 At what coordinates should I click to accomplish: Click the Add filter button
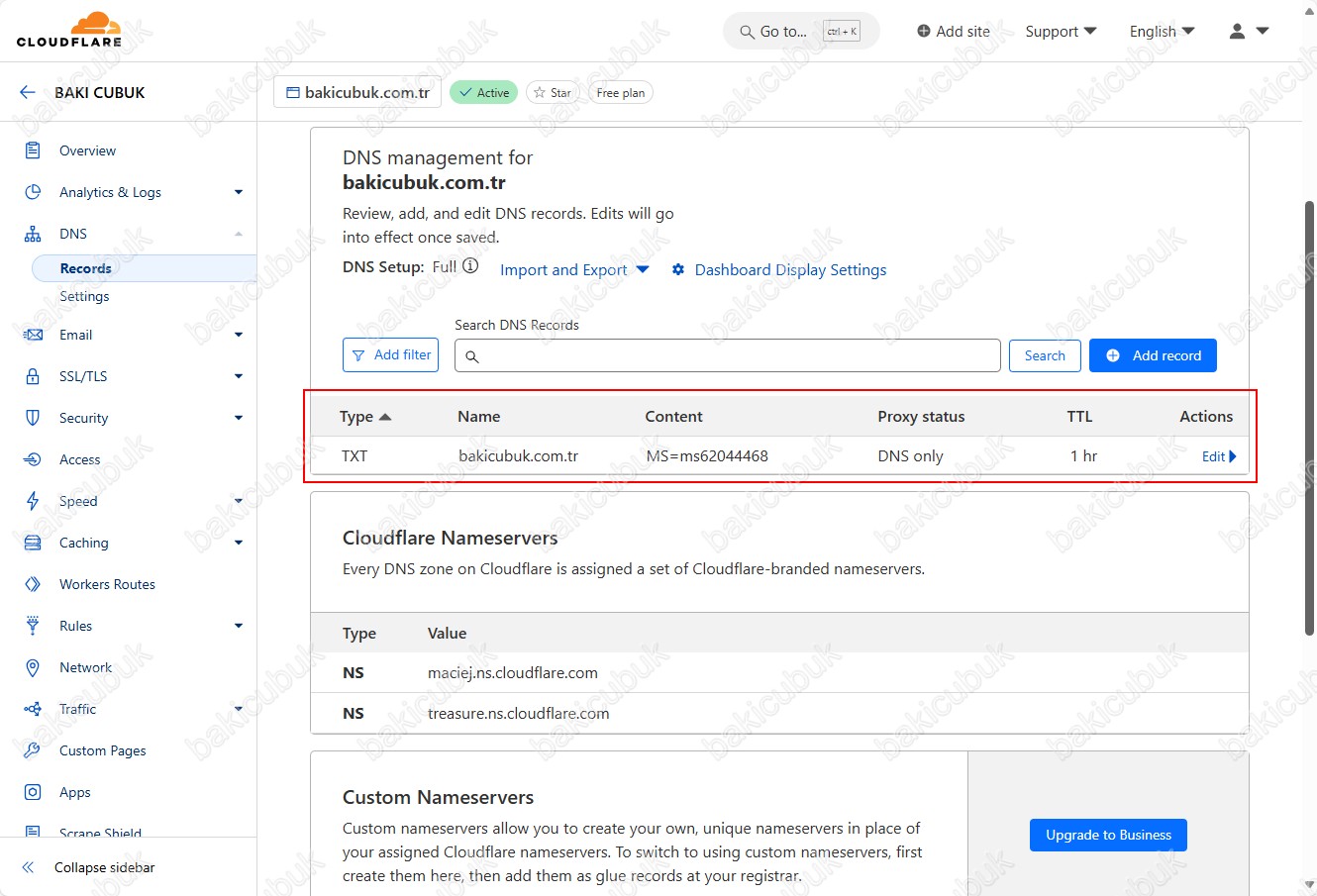click(390, 355)
